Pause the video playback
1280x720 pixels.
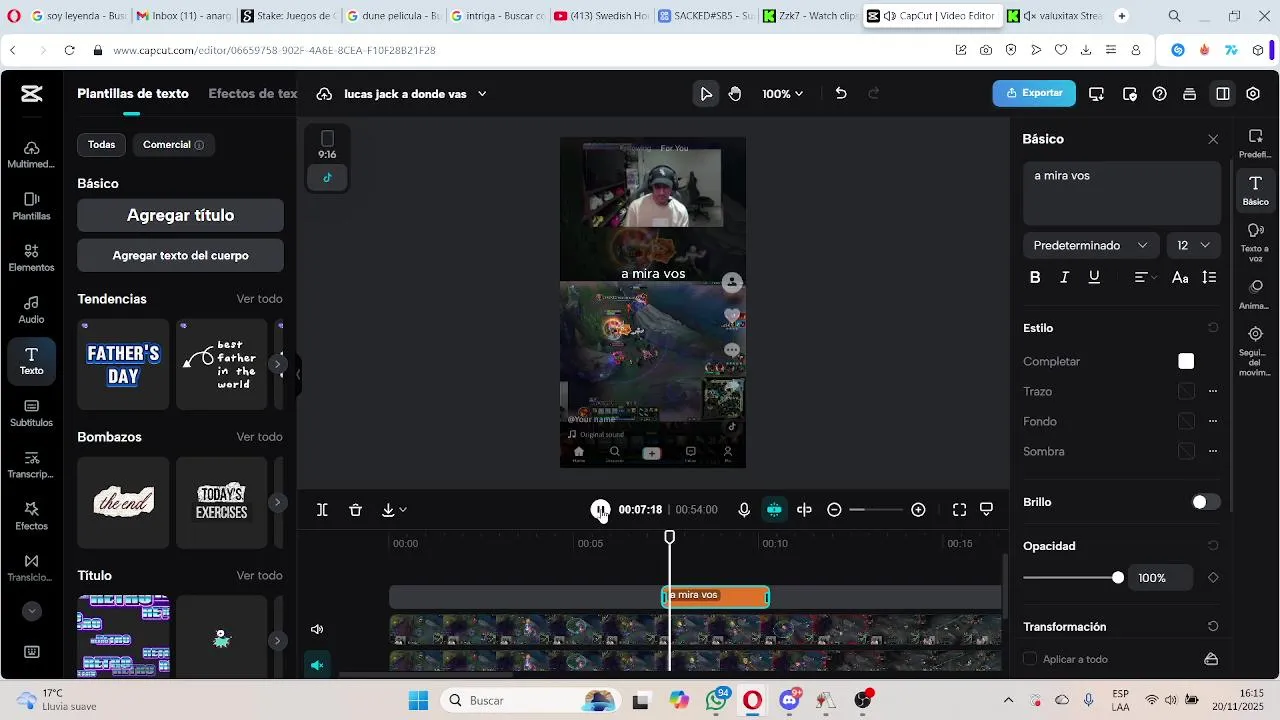click(x=600, y=510)
